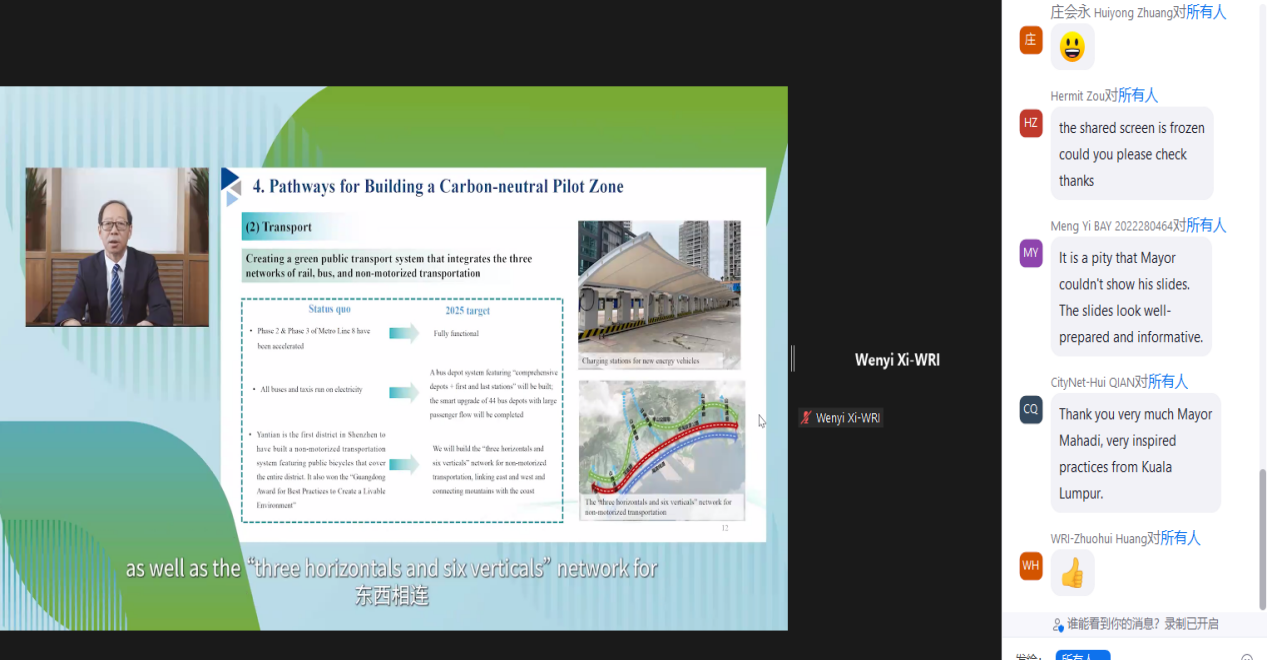This screenshot has height=660, width=1267.
Task: Click the sender name 'Hermit Zou'
Action: 1077,96
